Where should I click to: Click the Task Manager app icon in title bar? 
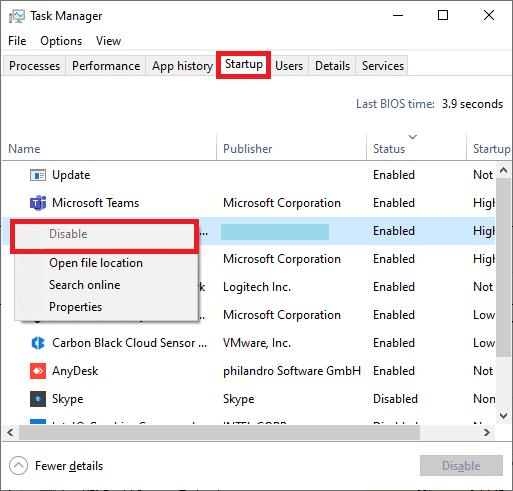(17, 16)
